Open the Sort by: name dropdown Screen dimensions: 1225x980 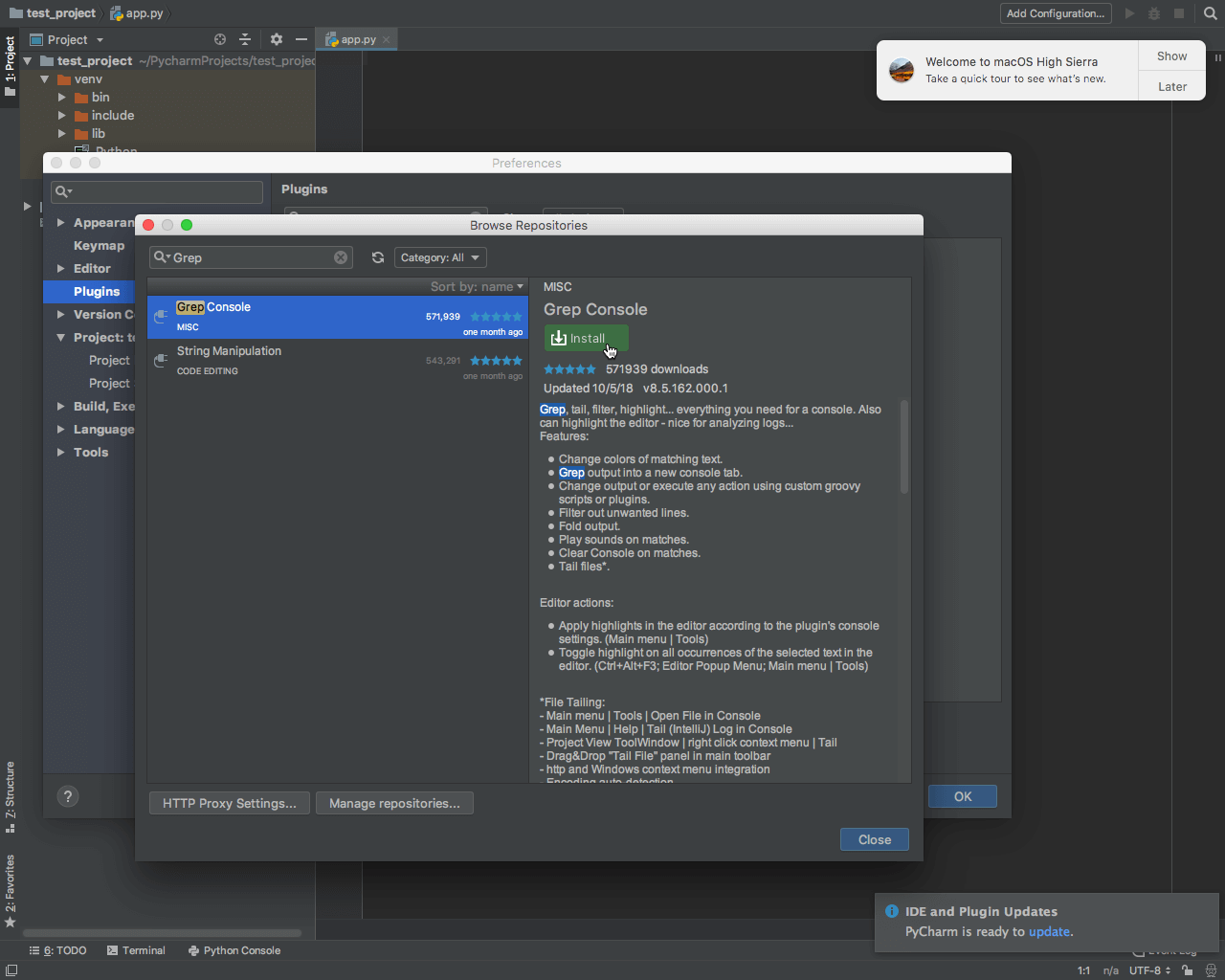477,287
